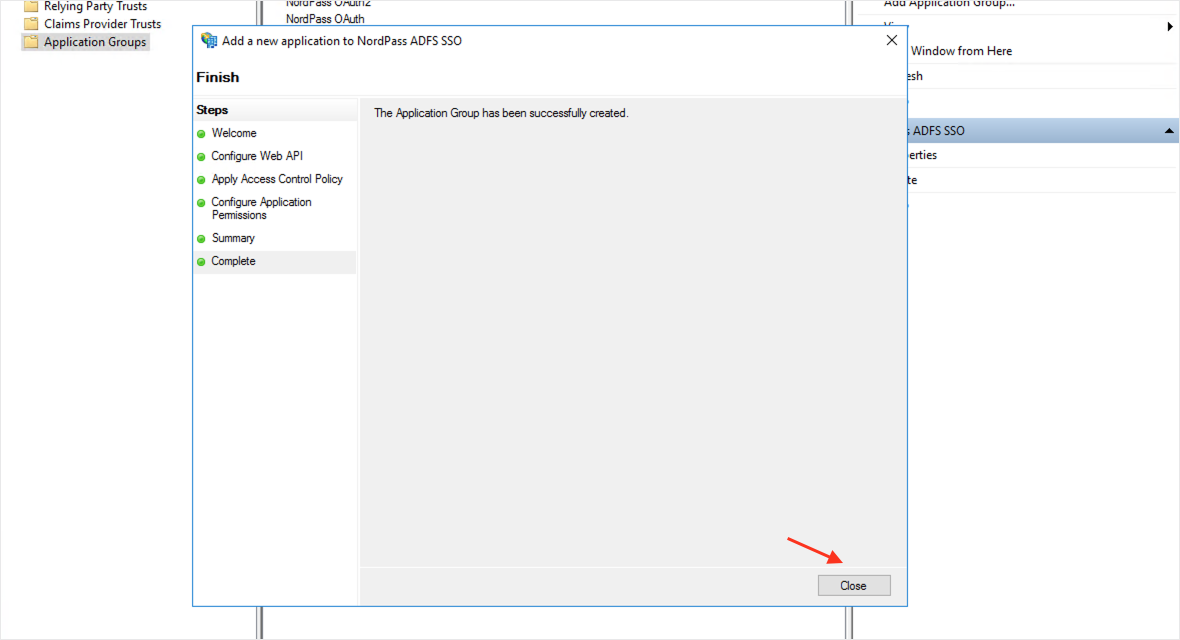Click the Finish heading

tap(217, 77)
